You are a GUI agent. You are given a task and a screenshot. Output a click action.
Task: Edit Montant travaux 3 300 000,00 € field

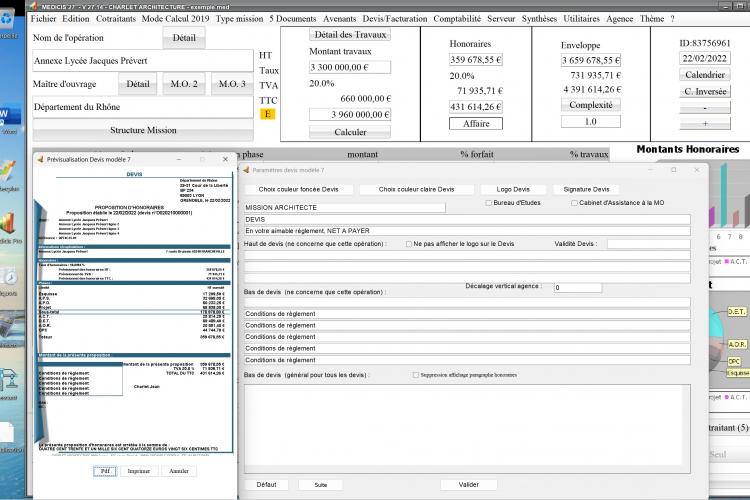click(350, 67)
